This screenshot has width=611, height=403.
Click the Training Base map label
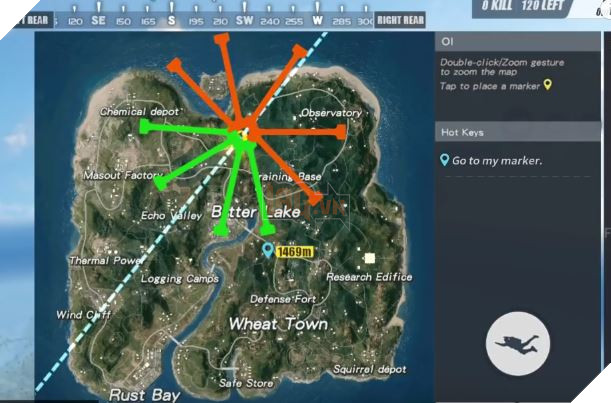pyautogui.click(x=290, y=177)
